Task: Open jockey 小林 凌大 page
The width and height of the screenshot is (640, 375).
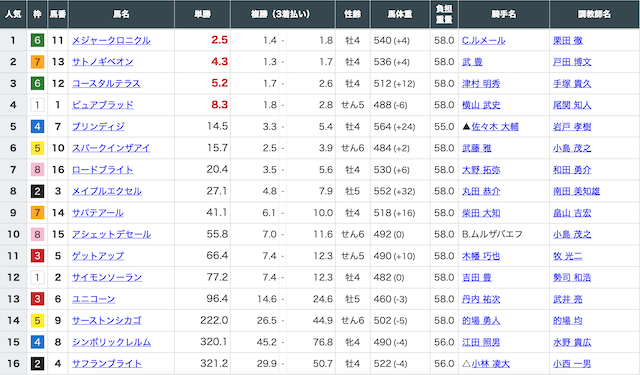Action: (491, 364)
